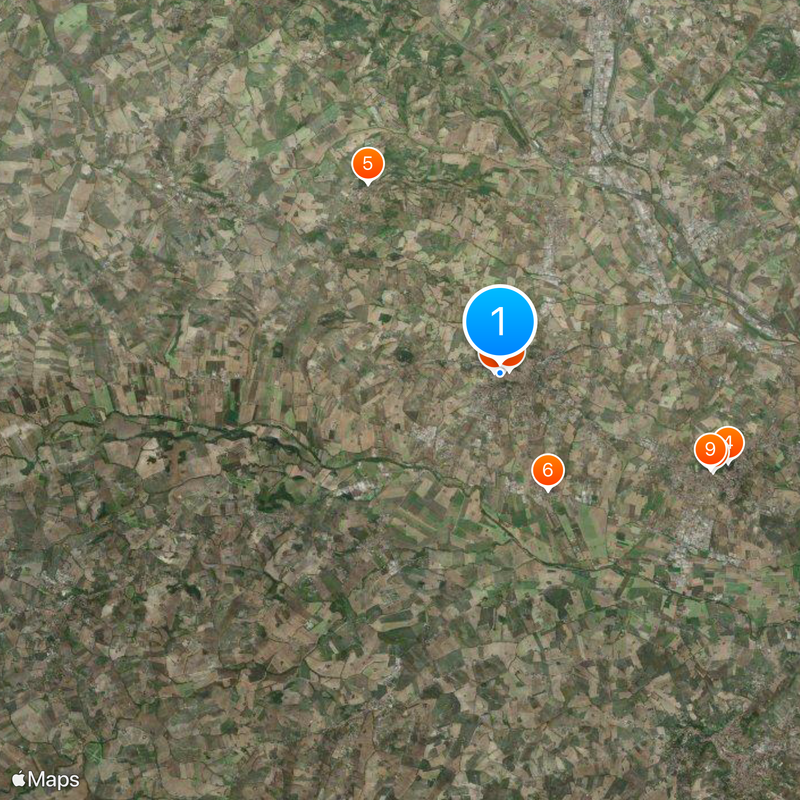This screenshot has height=800, width=800.
Task: Click the pointed tip of pin 6
Action: pyautogui.click(x=547, y=490)
